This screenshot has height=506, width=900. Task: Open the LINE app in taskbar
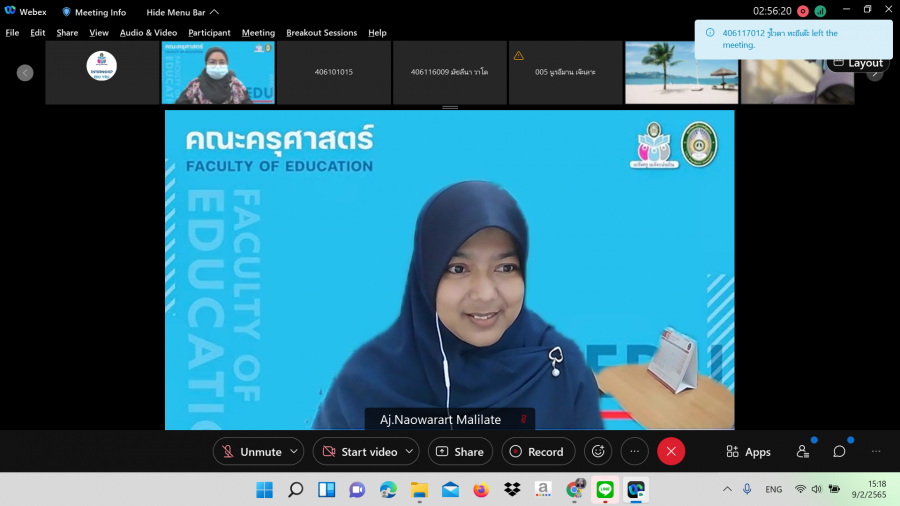(x=604, y=490)
